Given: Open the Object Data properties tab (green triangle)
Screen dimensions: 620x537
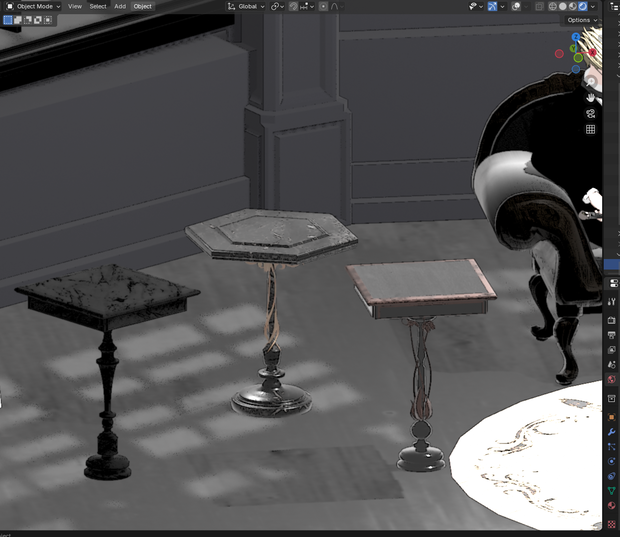Looking at the screenshot, I should [x=611, y=491].
